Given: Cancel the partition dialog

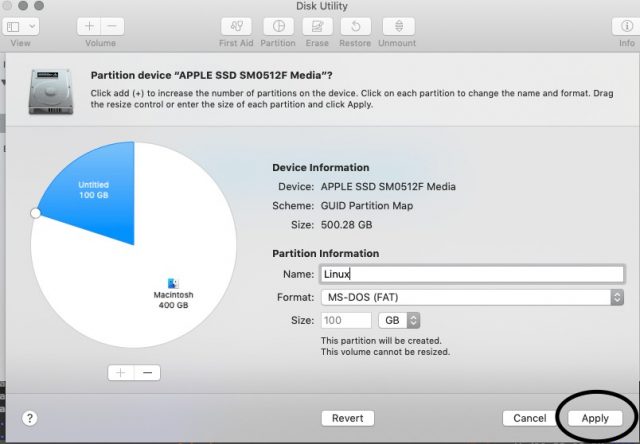Looking at the screenshot, I should click(530, 418).
